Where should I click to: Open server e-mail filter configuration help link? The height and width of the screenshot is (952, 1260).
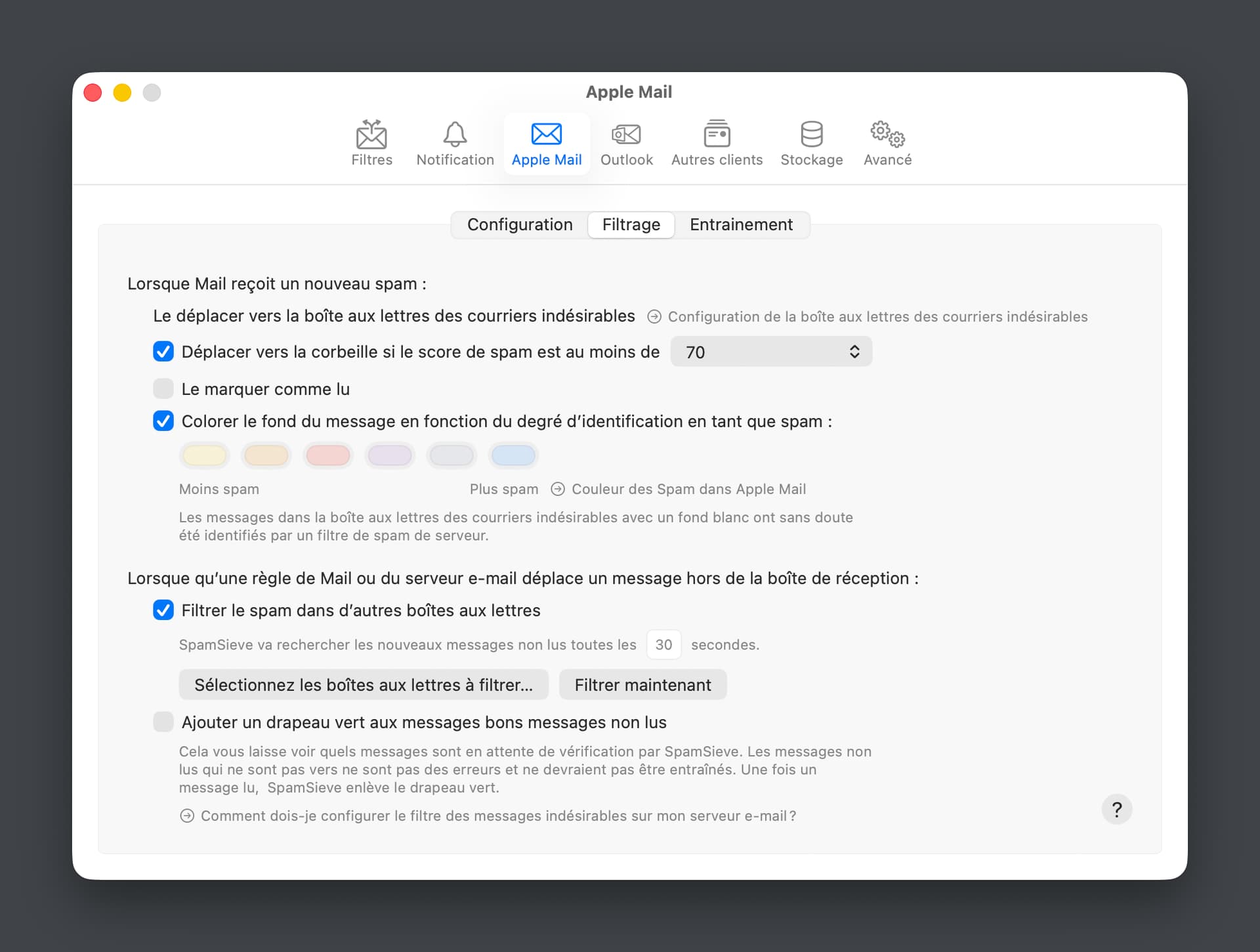tap(497, 816)
